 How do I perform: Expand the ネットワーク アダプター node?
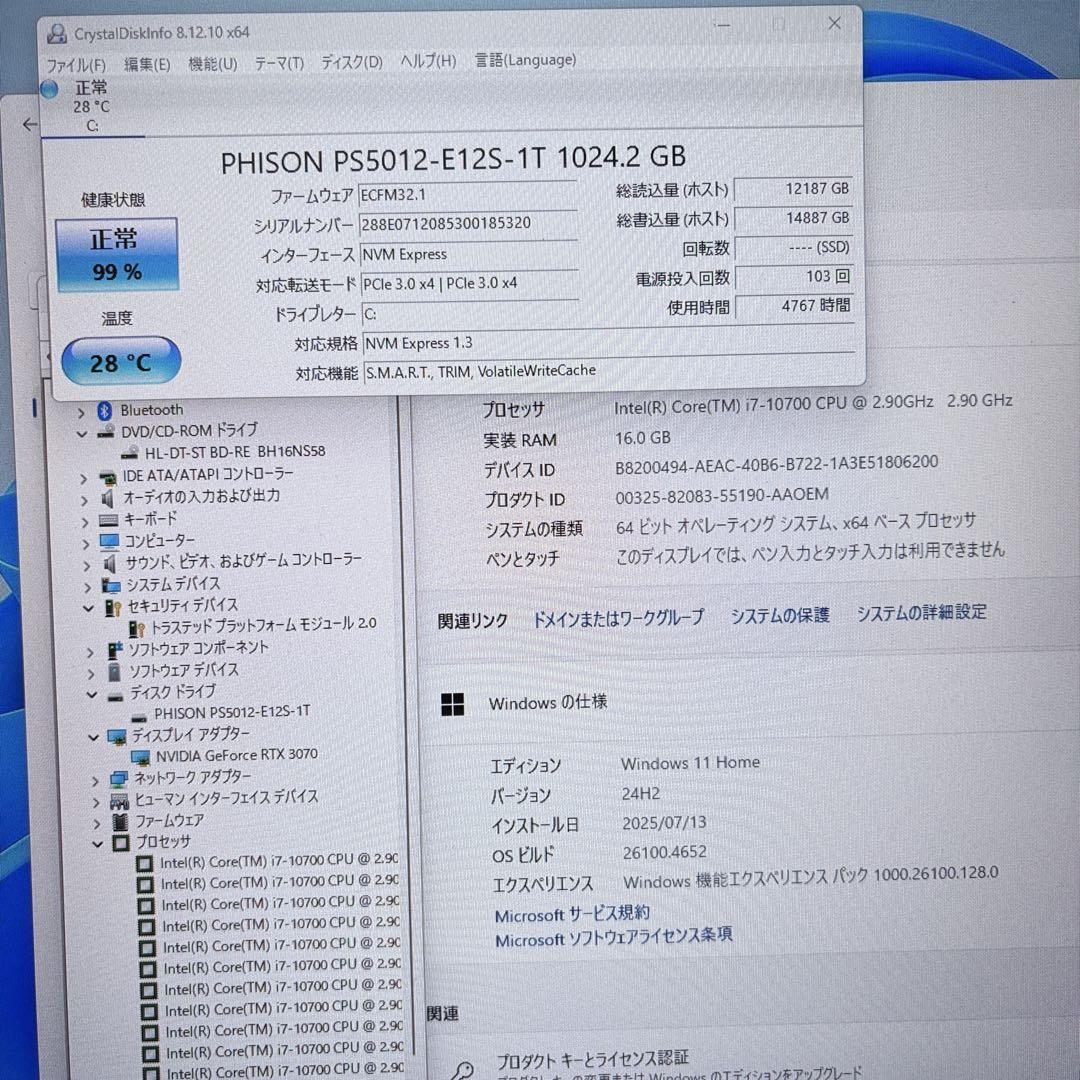pos(96,781)
